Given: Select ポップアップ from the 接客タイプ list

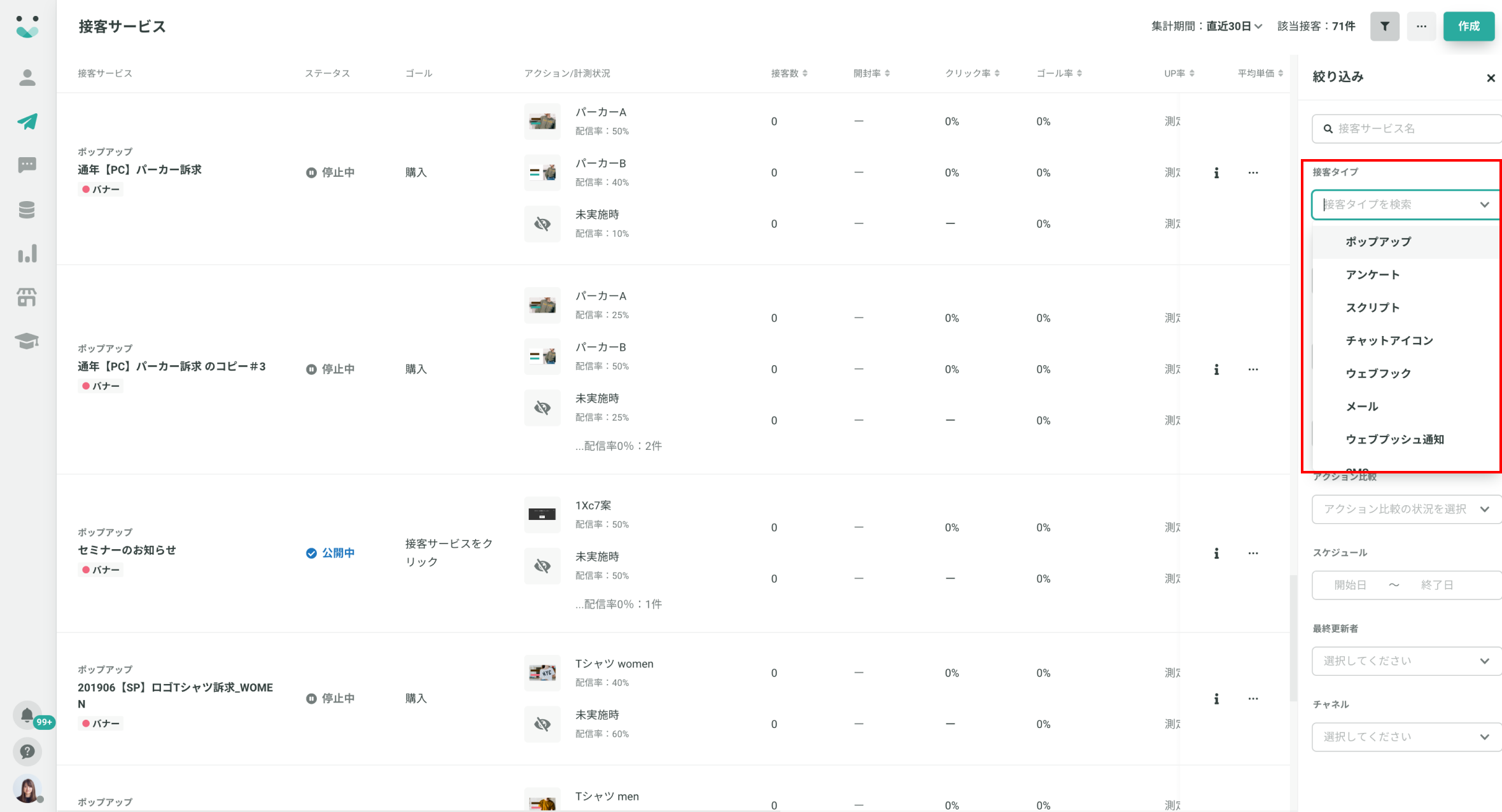Looking at the screenshot, I should (1378, 242).
